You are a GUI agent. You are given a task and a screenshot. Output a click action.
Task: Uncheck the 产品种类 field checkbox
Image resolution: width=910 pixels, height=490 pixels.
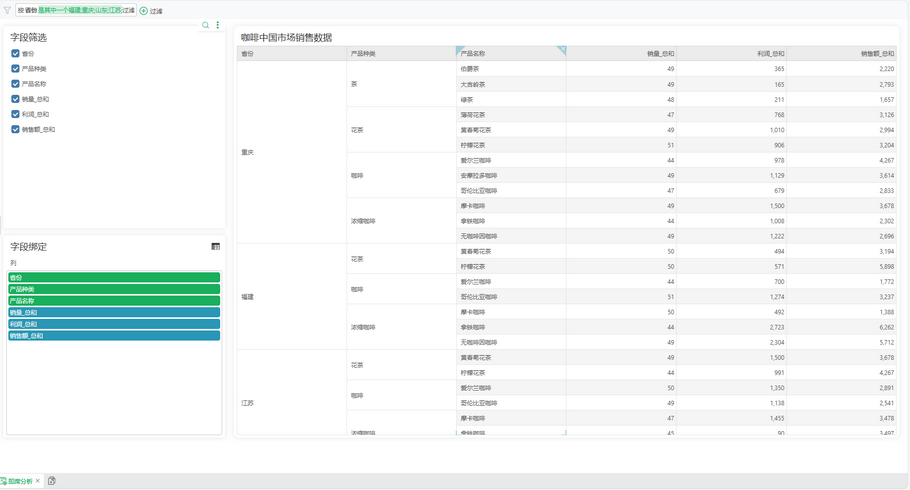click(x=15, y=69)
